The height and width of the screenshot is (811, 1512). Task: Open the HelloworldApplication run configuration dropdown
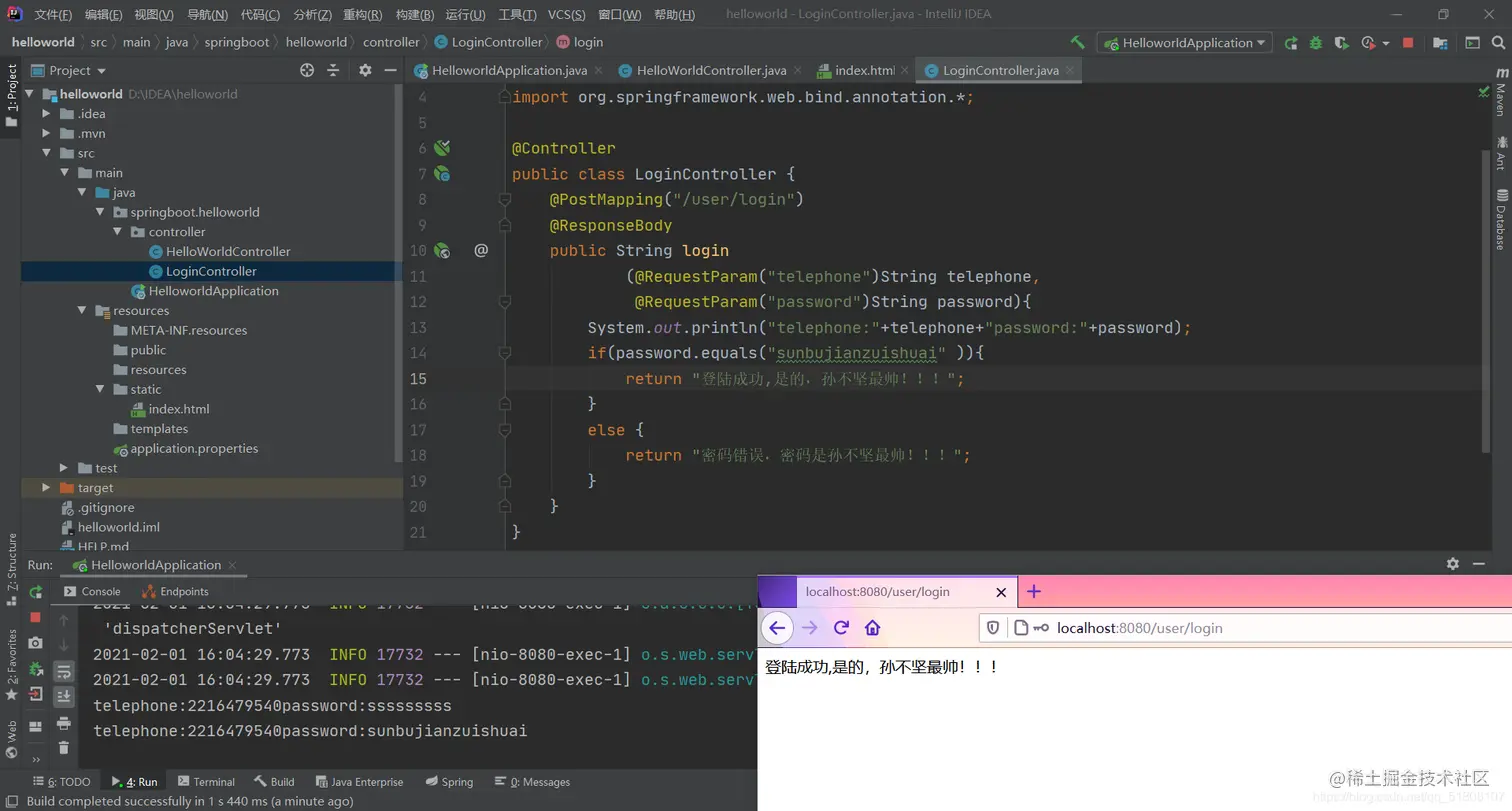pyautogui.click(x=1184, y=43)
